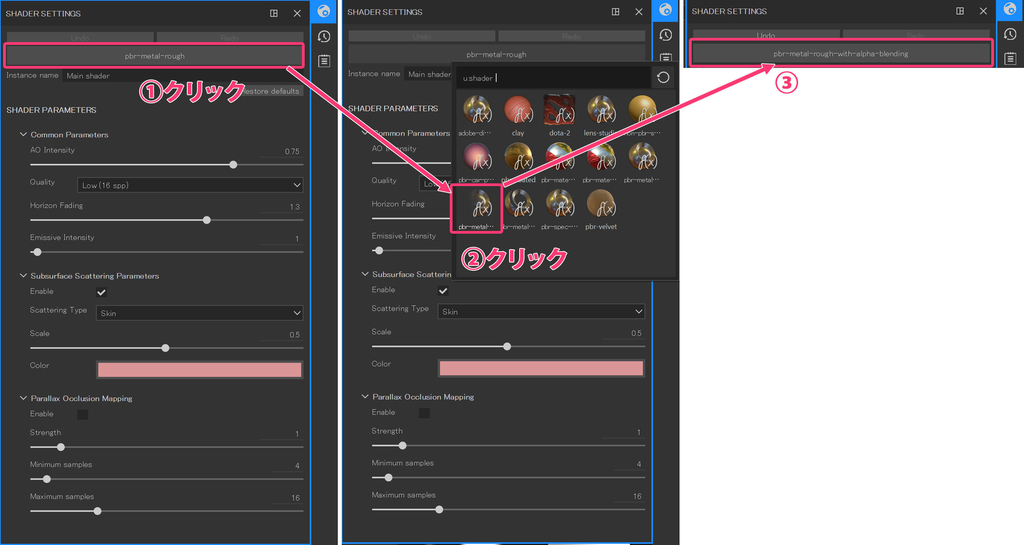Click dock layout icon in third panel header
The width and height of the screenshot is (1024, 545).
[960, 11]
